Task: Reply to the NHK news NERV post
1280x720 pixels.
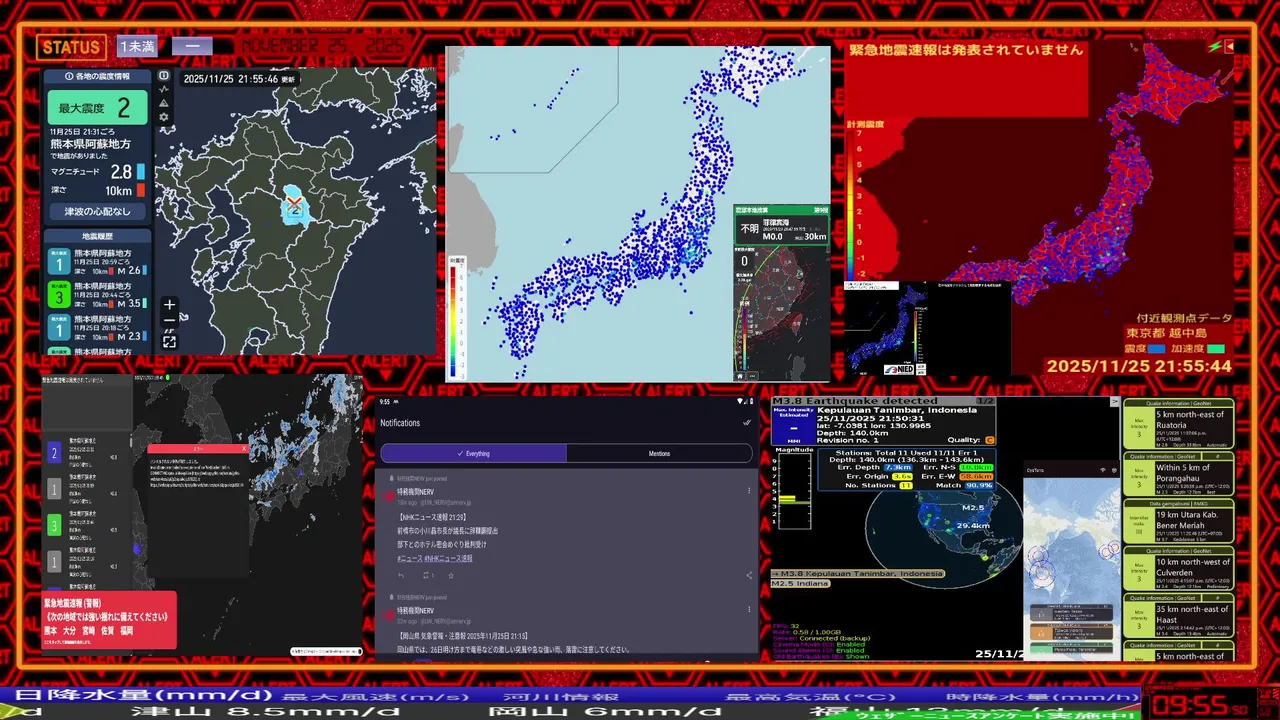Action: coord(401,575)
